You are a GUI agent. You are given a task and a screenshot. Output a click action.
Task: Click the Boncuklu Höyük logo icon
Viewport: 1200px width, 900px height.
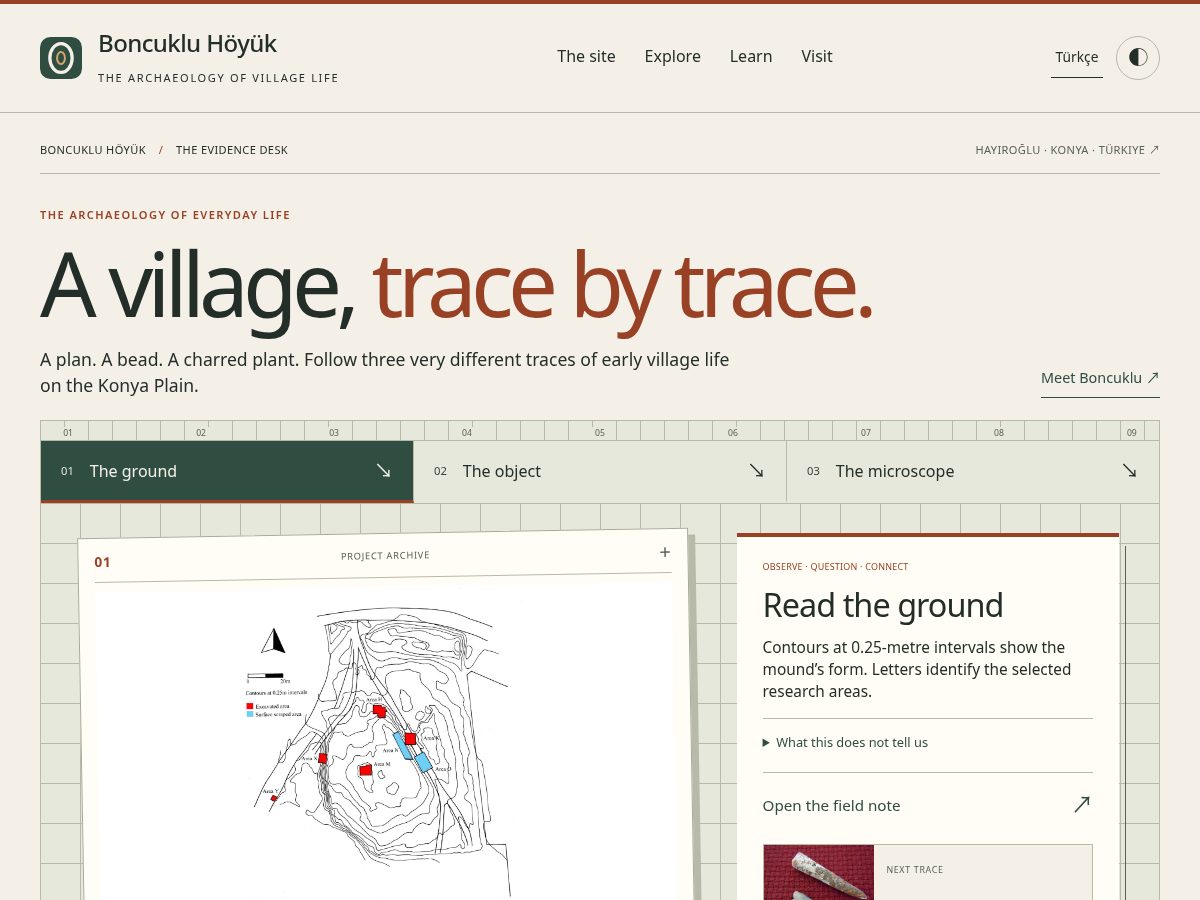(61, 58)
